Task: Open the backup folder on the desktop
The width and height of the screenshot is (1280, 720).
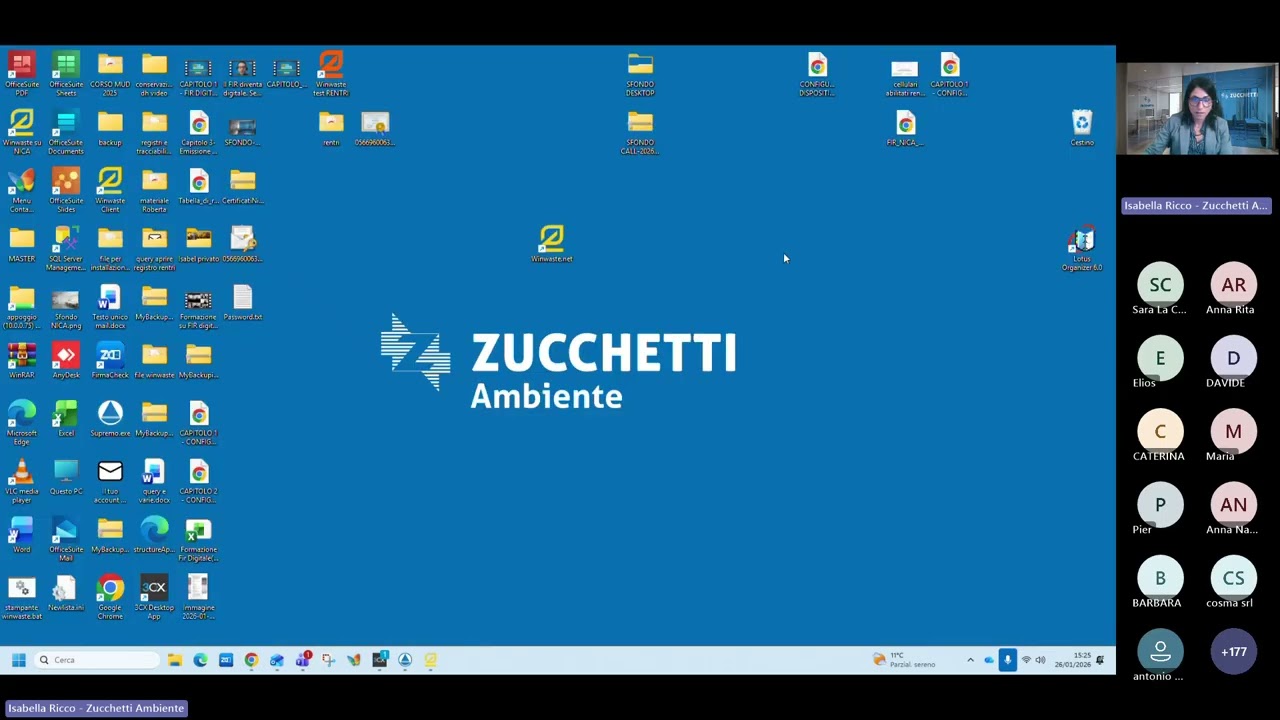Action: pyautogui.click(x=110, y=129)
